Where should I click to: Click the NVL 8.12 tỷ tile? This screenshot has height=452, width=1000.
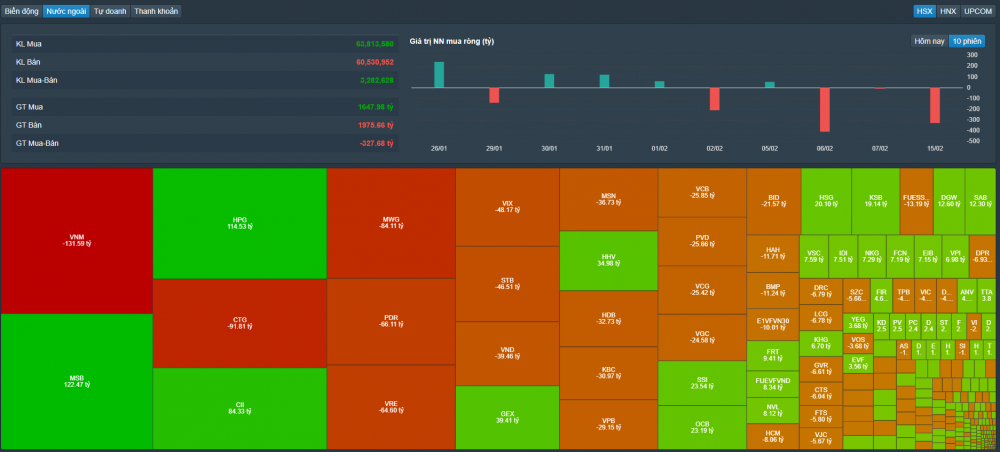(x=772, y=410)
